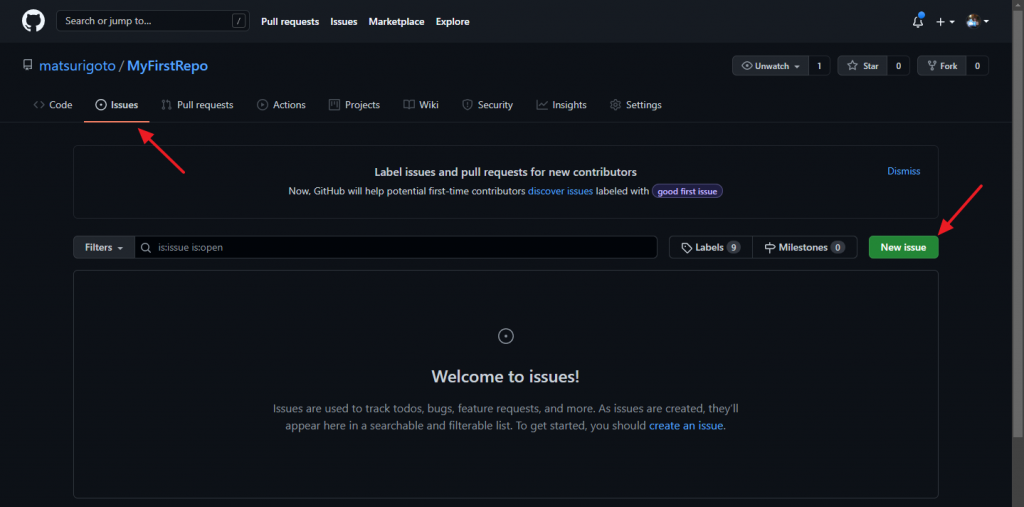
Task: Go to Explore
Action: click(x=453, y=22)
